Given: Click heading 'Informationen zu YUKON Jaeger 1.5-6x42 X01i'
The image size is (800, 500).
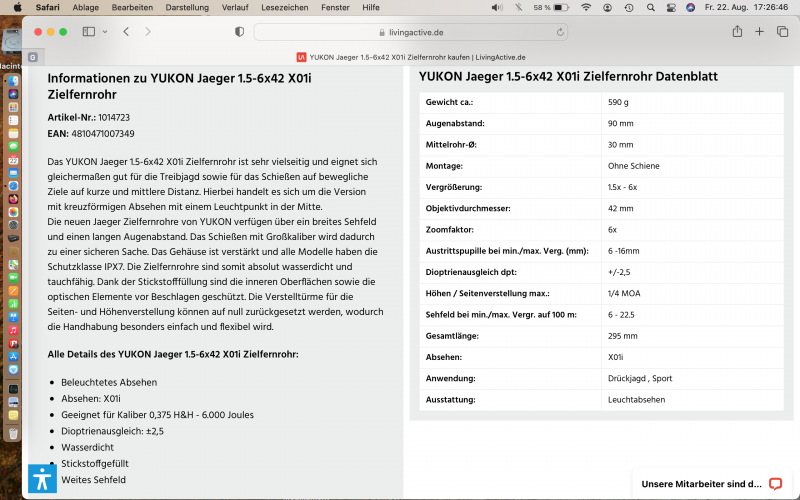Looking at the screenshot, I should click(179, 86).
